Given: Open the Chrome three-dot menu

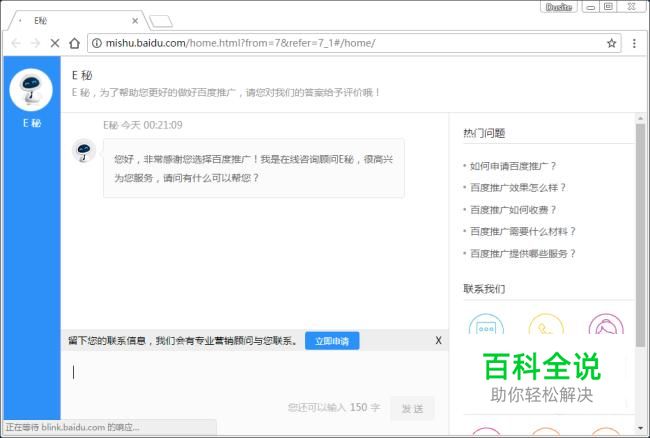Looking at the screenshot, I should point(634,43).
